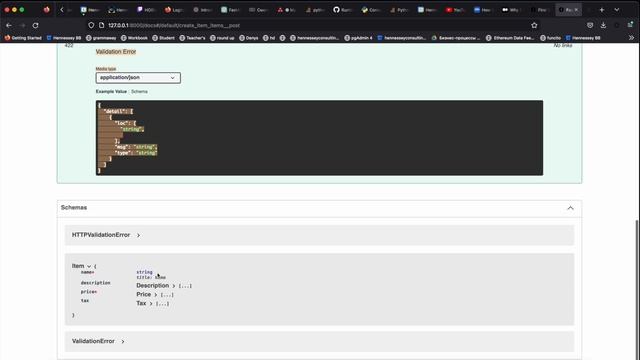Switch to the GitHub tab
This screenshot has height=360, width=640.
[x=342, y=10]
